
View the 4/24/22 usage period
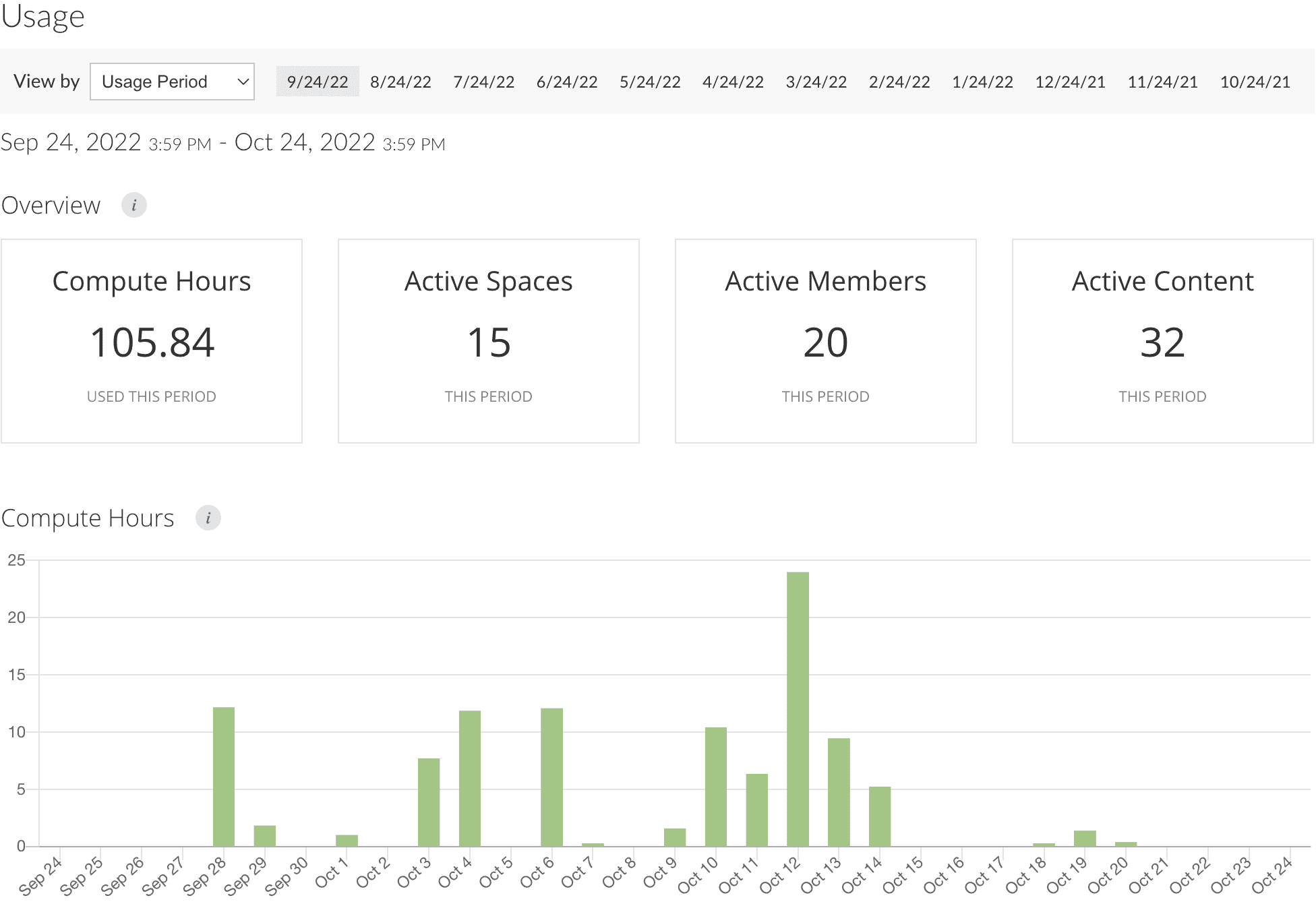click(733, 82)
